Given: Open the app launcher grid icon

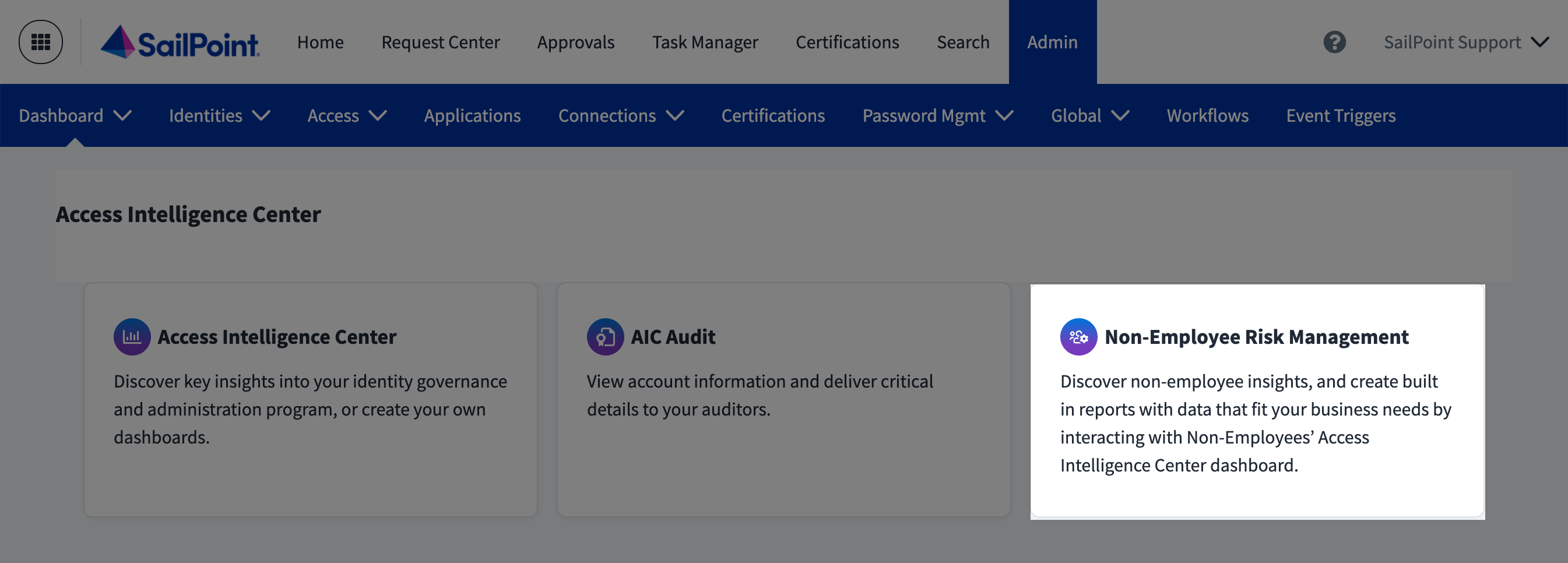Looking at the screenshot, I should (41, 42).
